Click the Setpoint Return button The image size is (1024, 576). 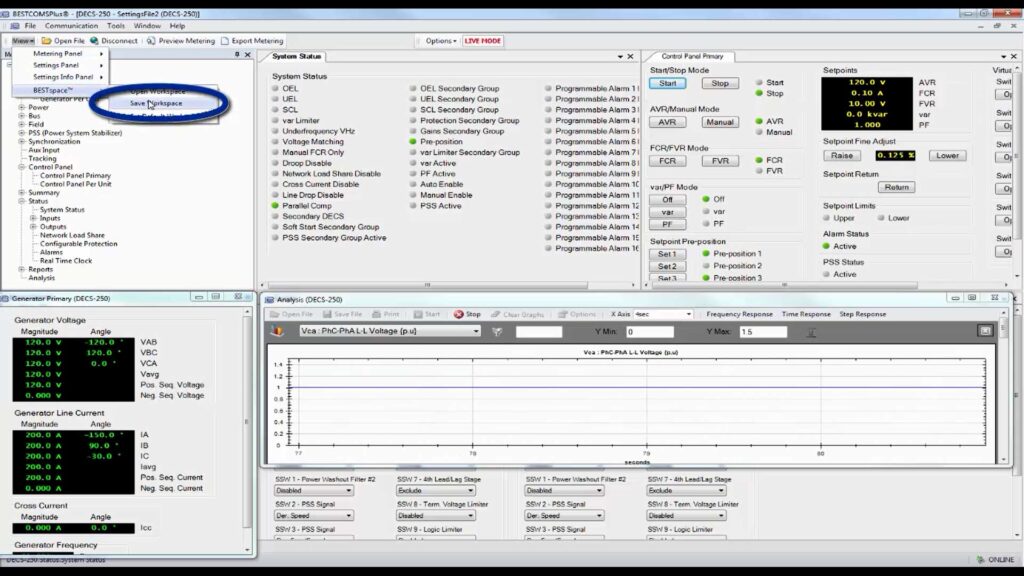[x=896, y=187]
